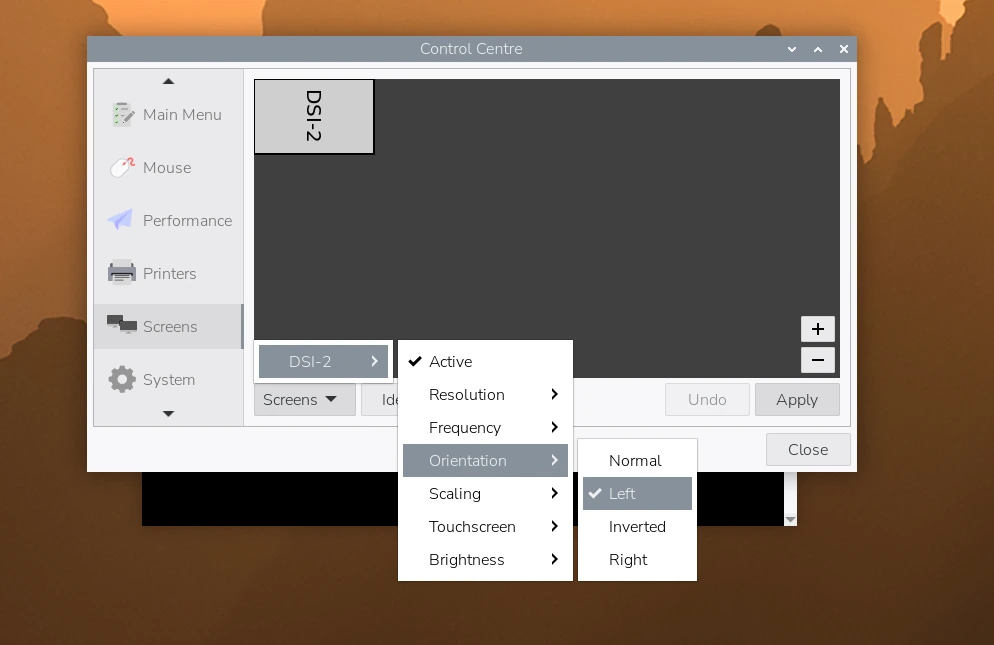Select Normal orientation
The image size is (994, 645).
pyautogui.click(x=637, y=460)
